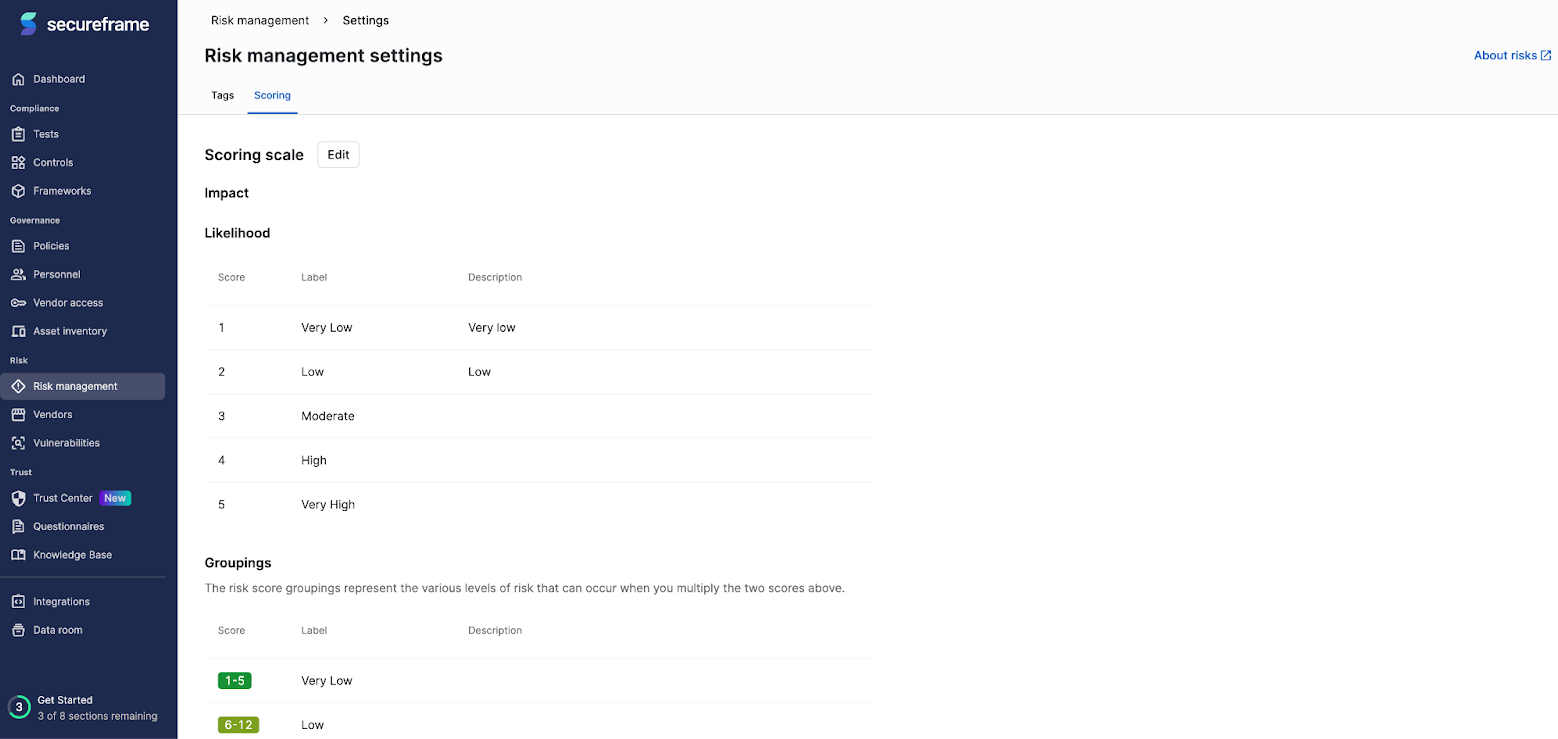This screenshot has width=1558, height=739.
Task: Click the Edit button for scoring scale
Action: tap(338, 155)
